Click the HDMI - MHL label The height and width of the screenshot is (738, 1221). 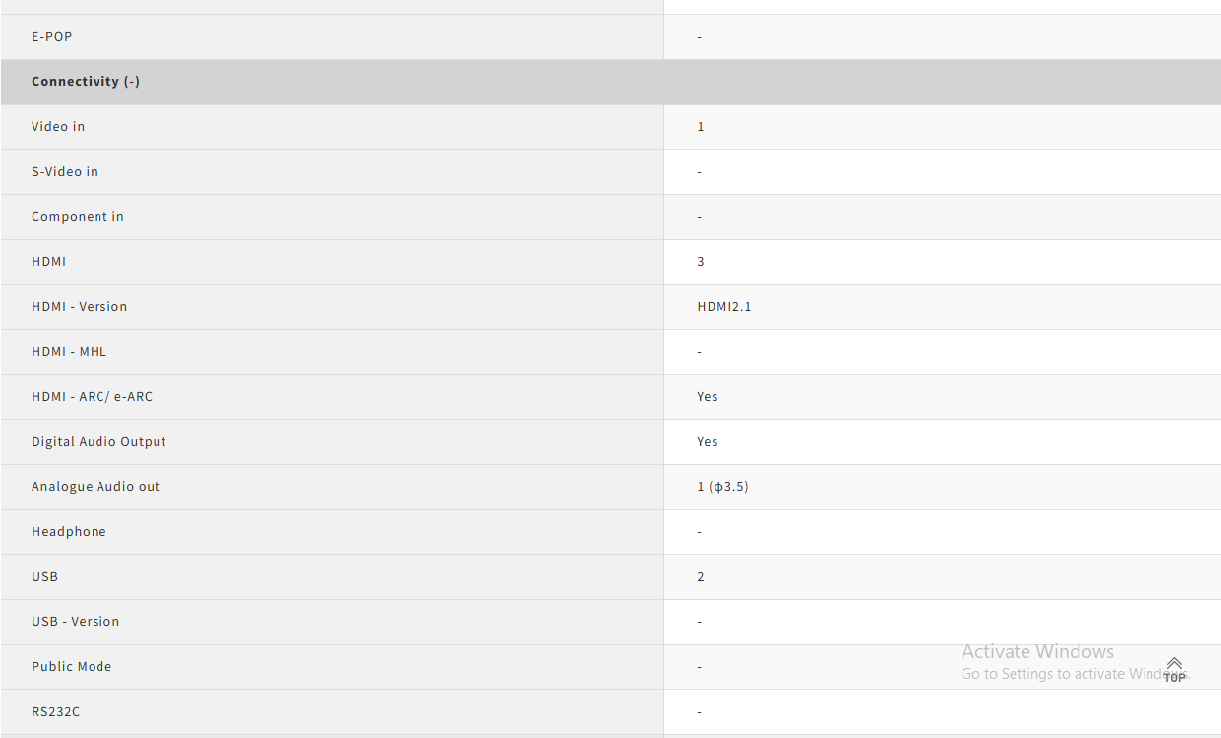click(x=69, y=352)
